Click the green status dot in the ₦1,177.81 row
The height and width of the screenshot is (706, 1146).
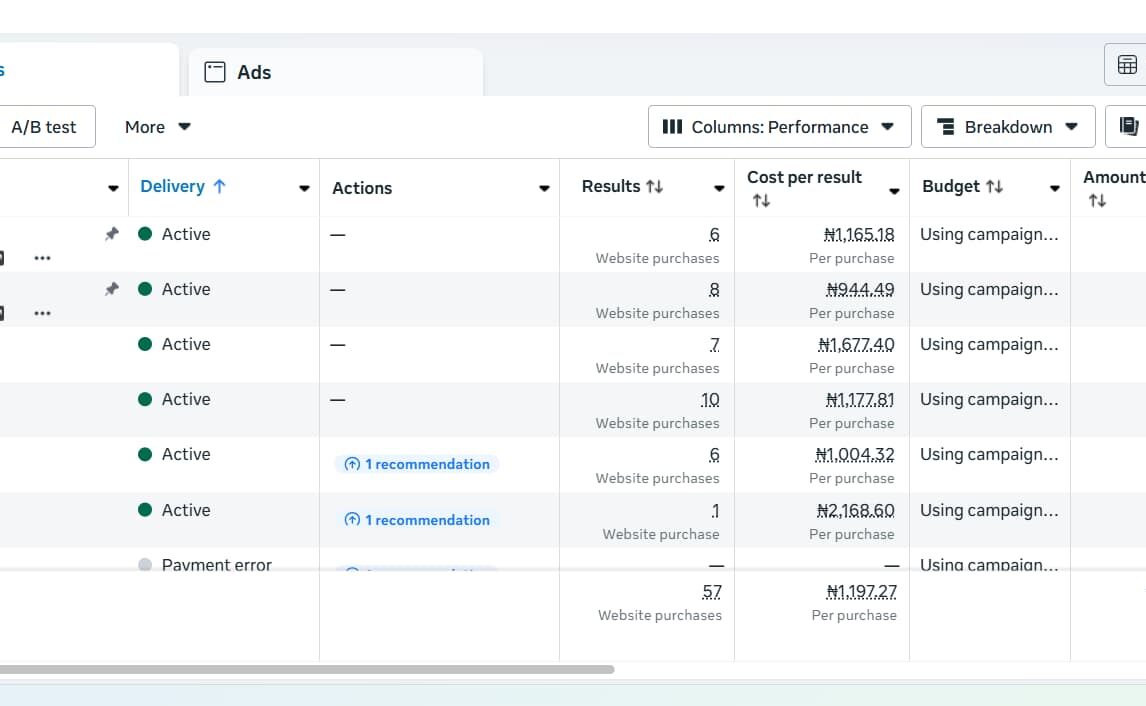[x=145, y=399]
